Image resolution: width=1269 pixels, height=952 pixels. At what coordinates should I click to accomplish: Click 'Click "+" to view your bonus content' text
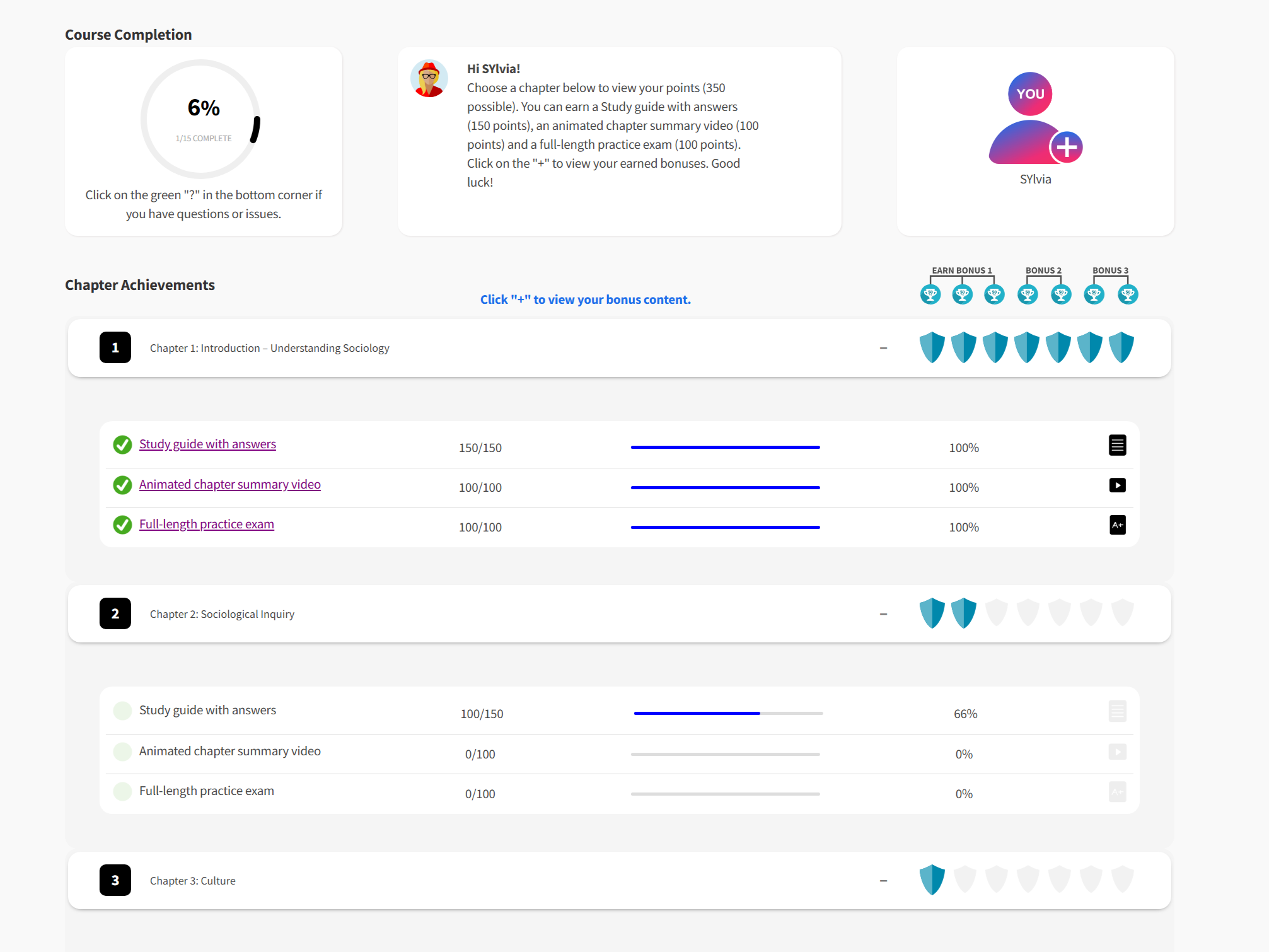tap(586, 299)
